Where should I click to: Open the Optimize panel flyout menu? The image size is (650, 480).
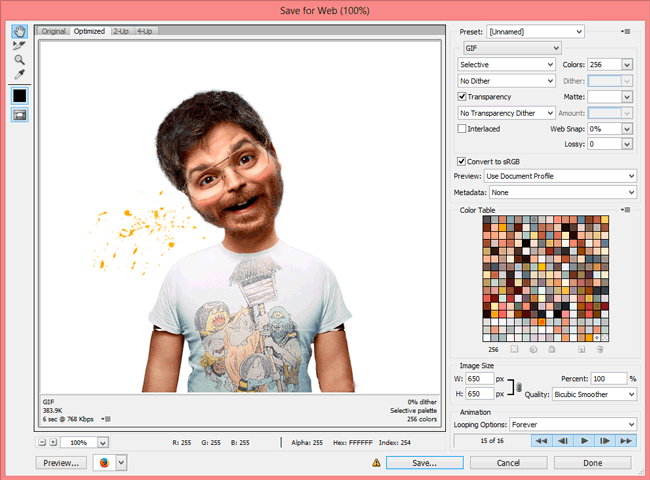626,32
